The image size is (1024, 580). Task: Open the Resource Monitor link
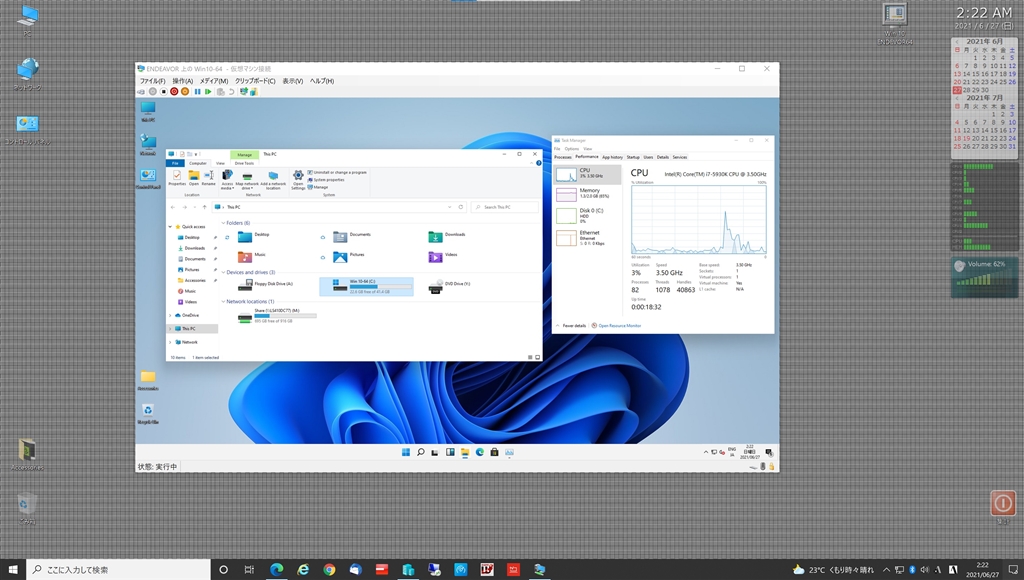coord(619,325)
